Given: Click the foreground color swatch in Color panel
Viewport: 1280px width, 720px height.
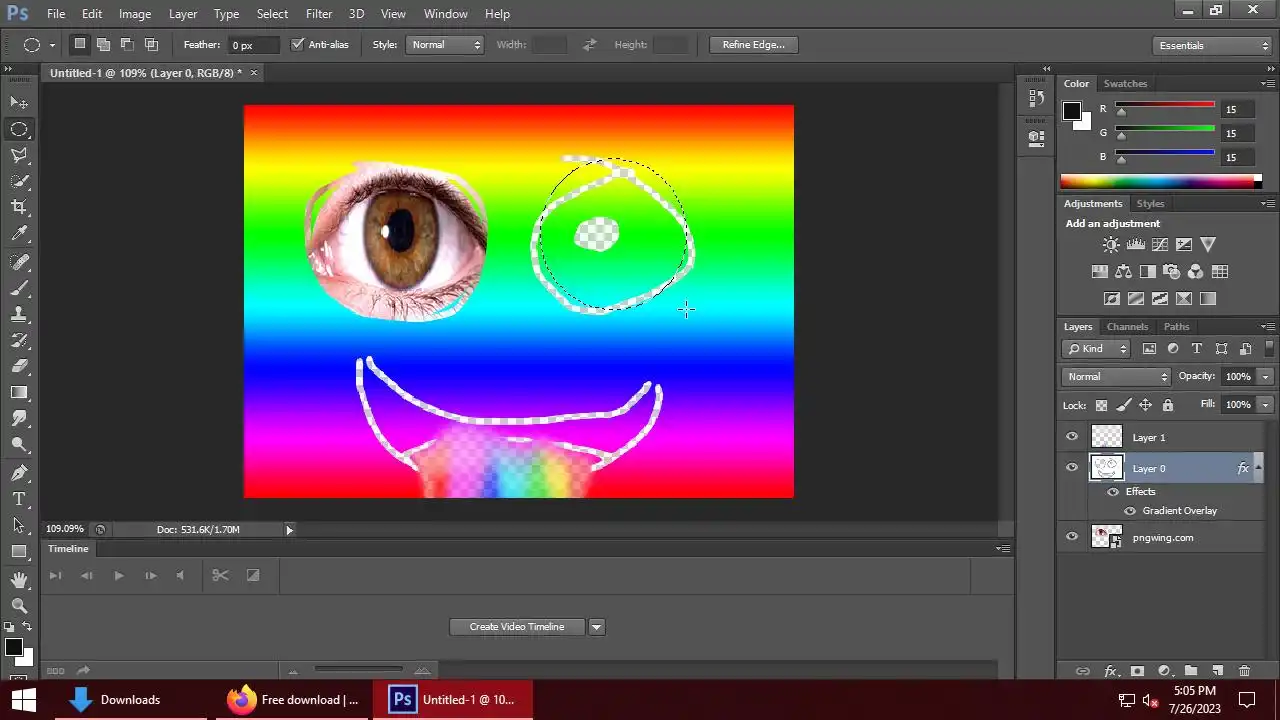Looking at the screenshot, I should pyautogui.click(x=1071, y=111).
